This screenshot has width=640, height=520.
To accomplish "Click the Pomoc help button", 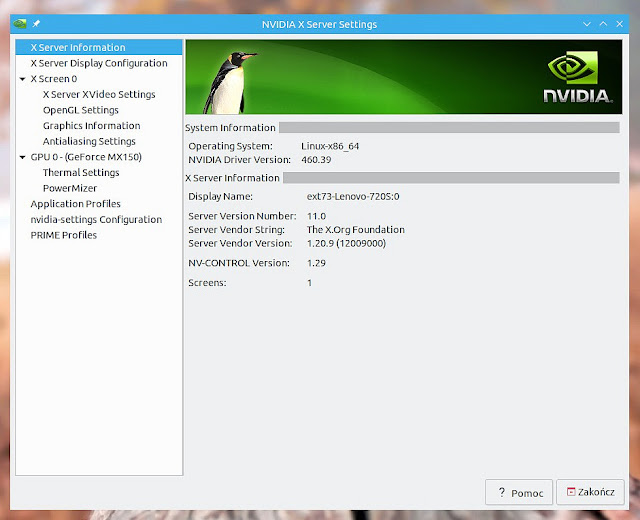I will coord(519,493).
